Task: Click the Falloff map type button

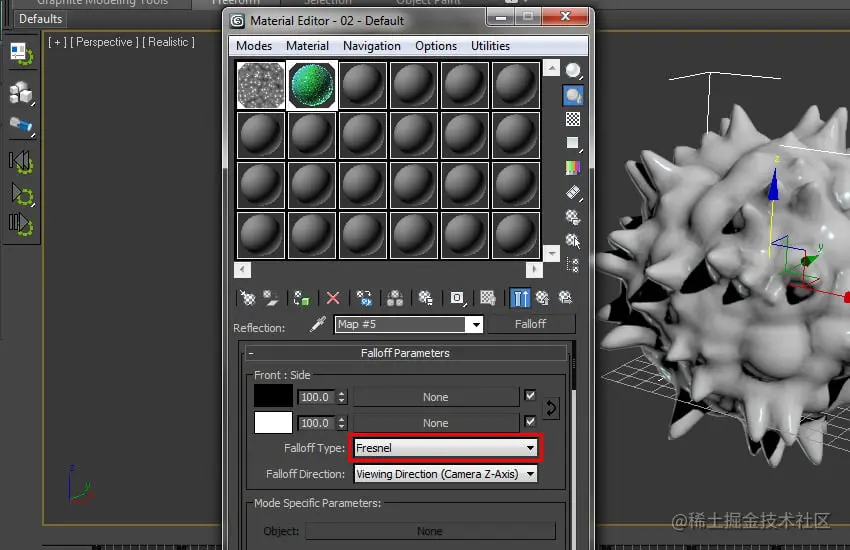Action: 531,324
